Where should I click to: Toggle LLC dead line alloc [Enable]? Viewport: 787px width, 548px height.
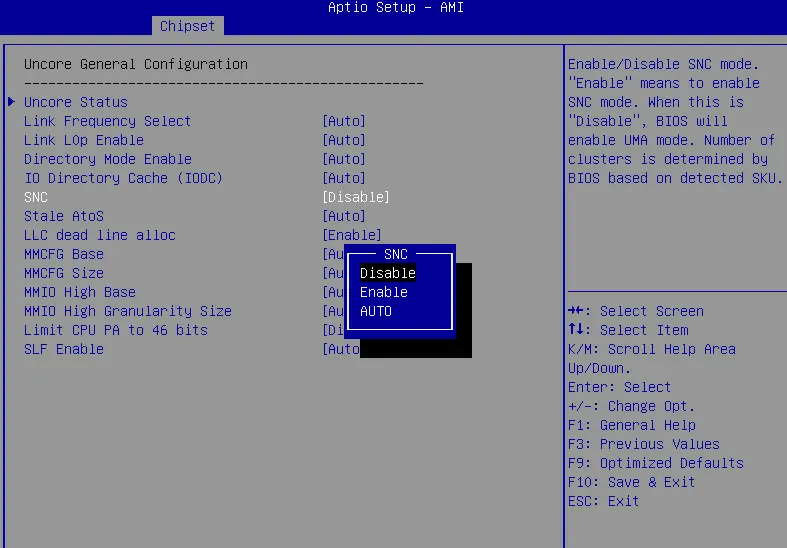[x=352, y=235]
